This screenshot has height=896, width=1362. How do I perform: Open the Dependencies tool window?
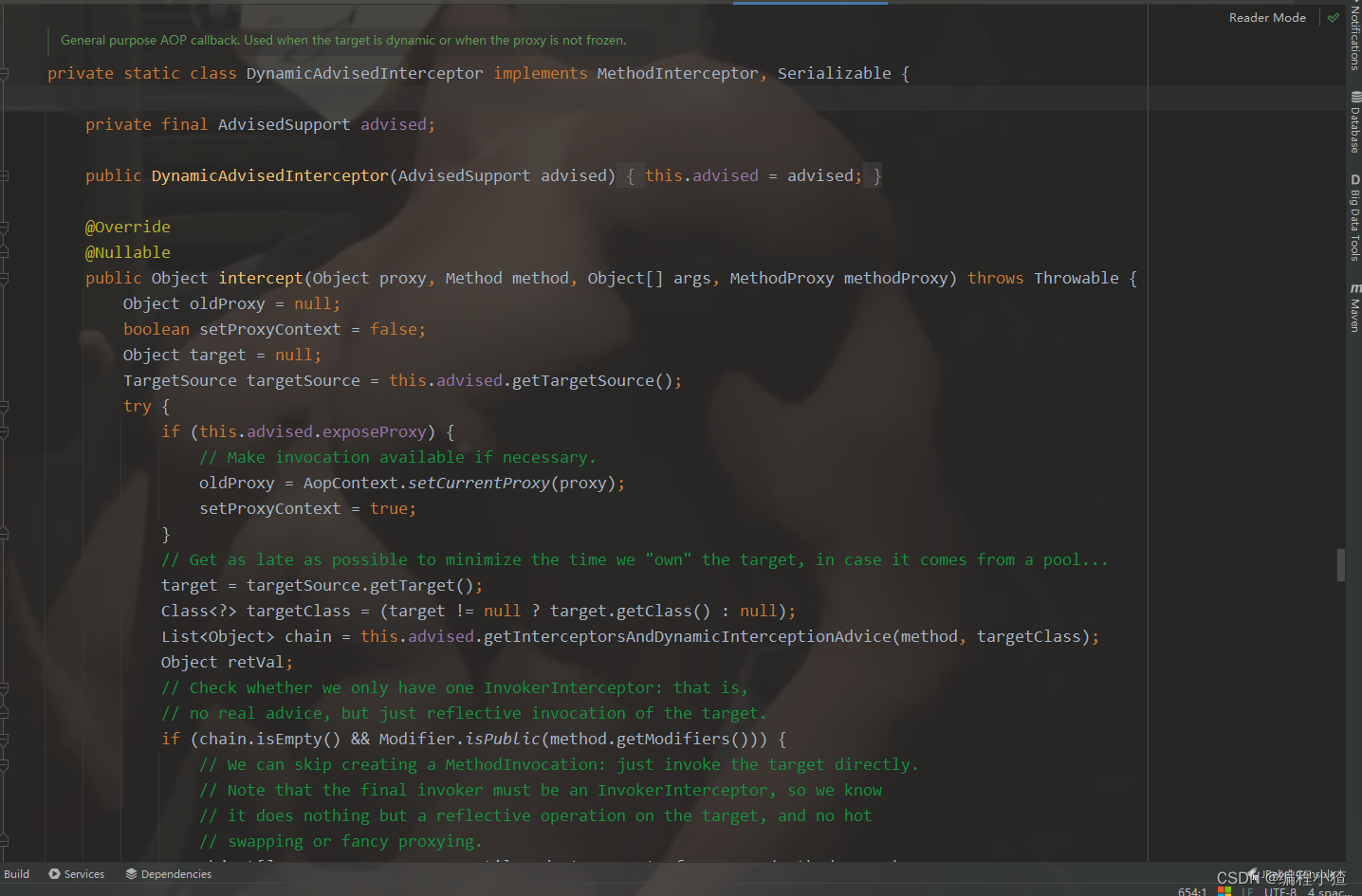[x=168, y=874]
